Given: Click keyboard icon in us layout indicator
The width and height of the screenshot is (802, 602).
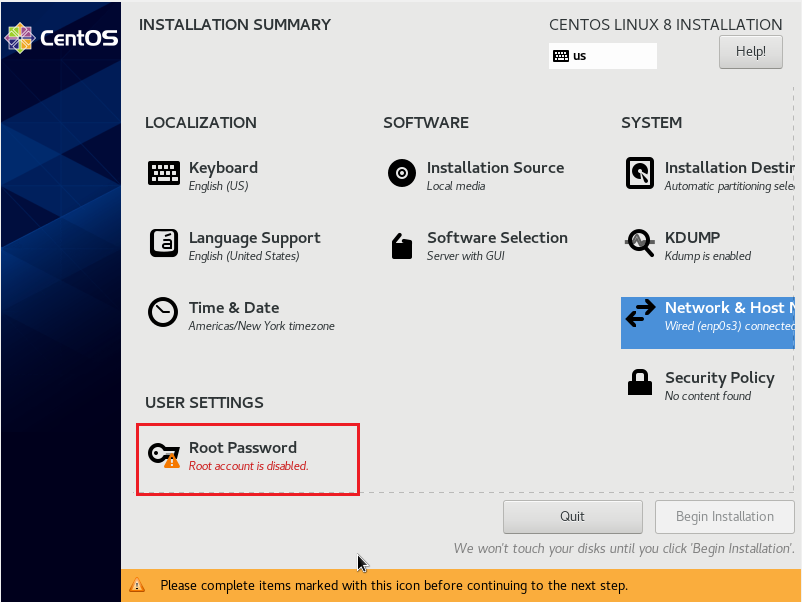Looking at the screenshot, I should point(561,56).
